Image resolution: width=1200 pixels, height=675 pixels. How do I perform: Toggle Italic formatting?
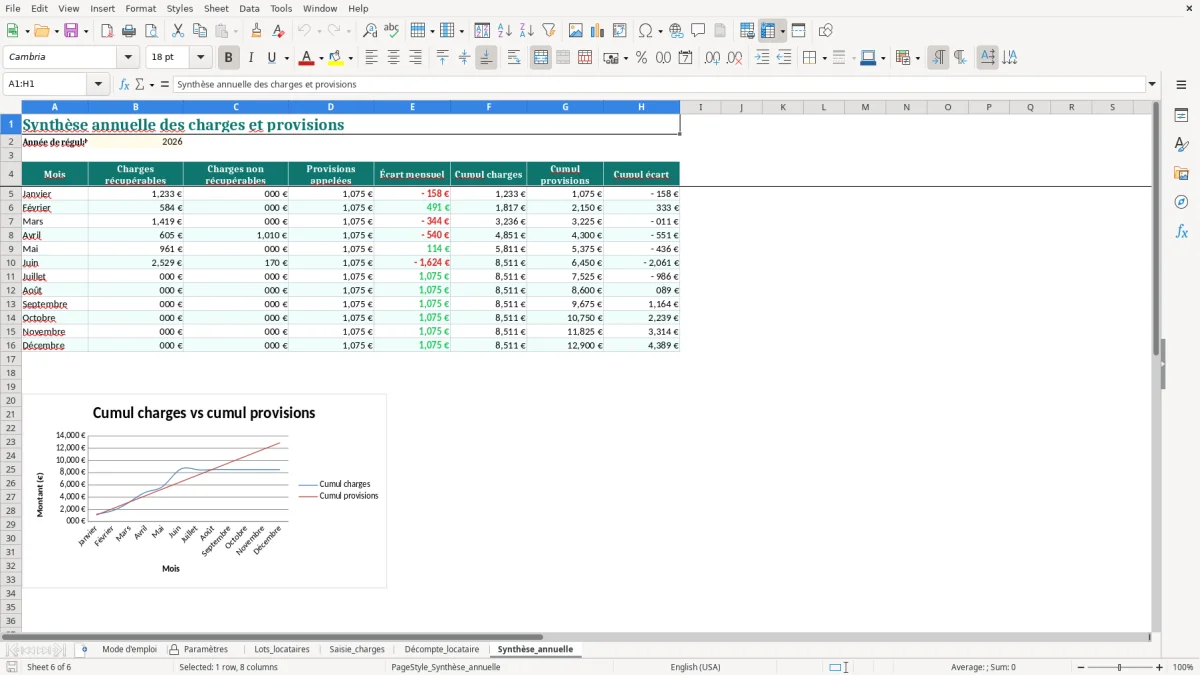click(250, 58)
